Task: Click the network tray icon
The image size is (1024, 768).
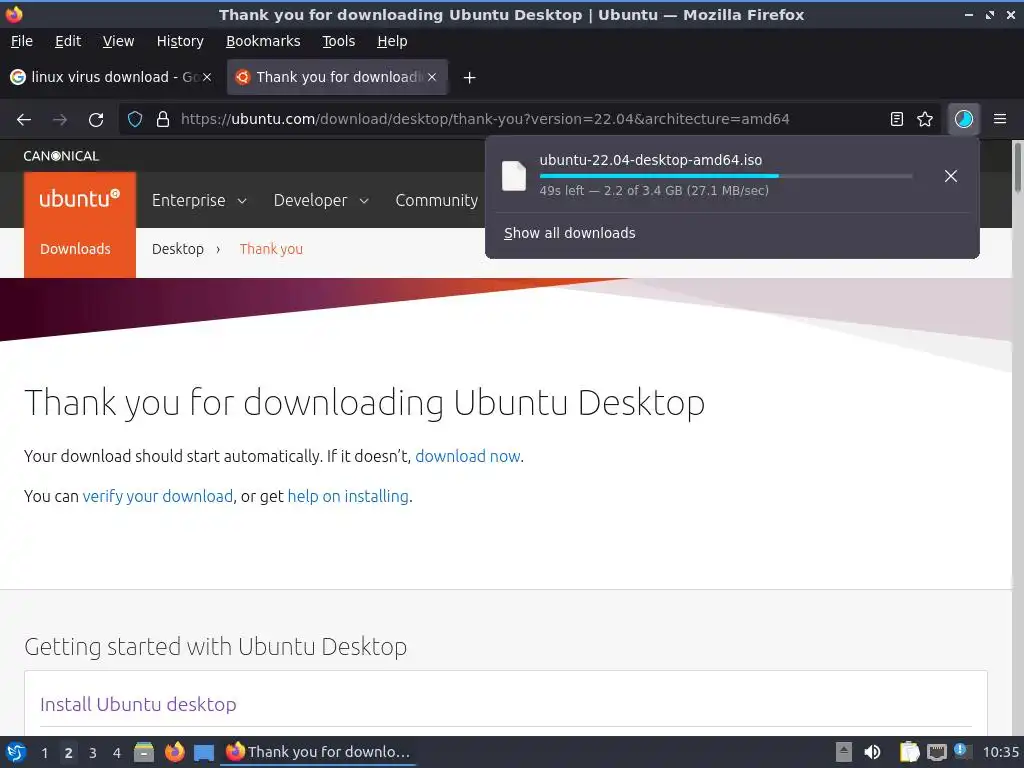Action: (x=937, y=752)
